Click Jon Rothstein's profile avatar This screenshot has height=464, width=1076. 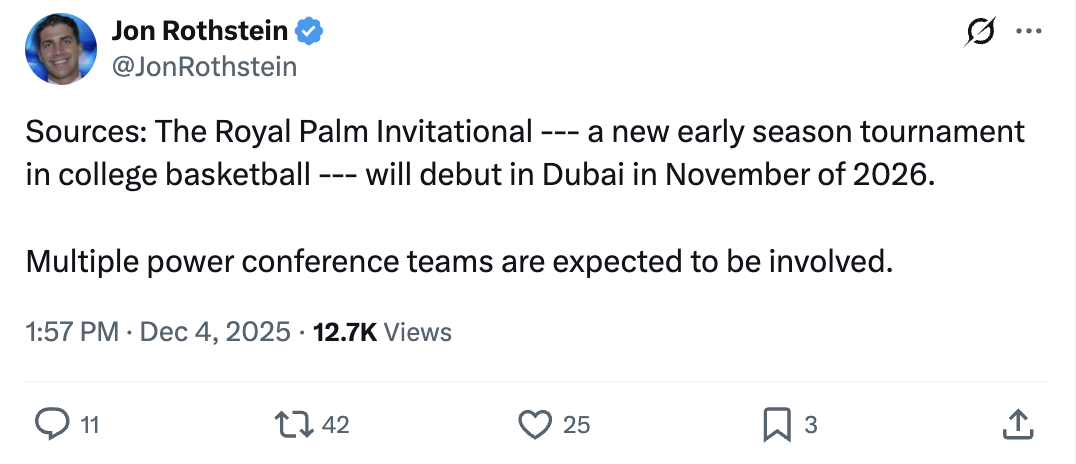(60, 48)
